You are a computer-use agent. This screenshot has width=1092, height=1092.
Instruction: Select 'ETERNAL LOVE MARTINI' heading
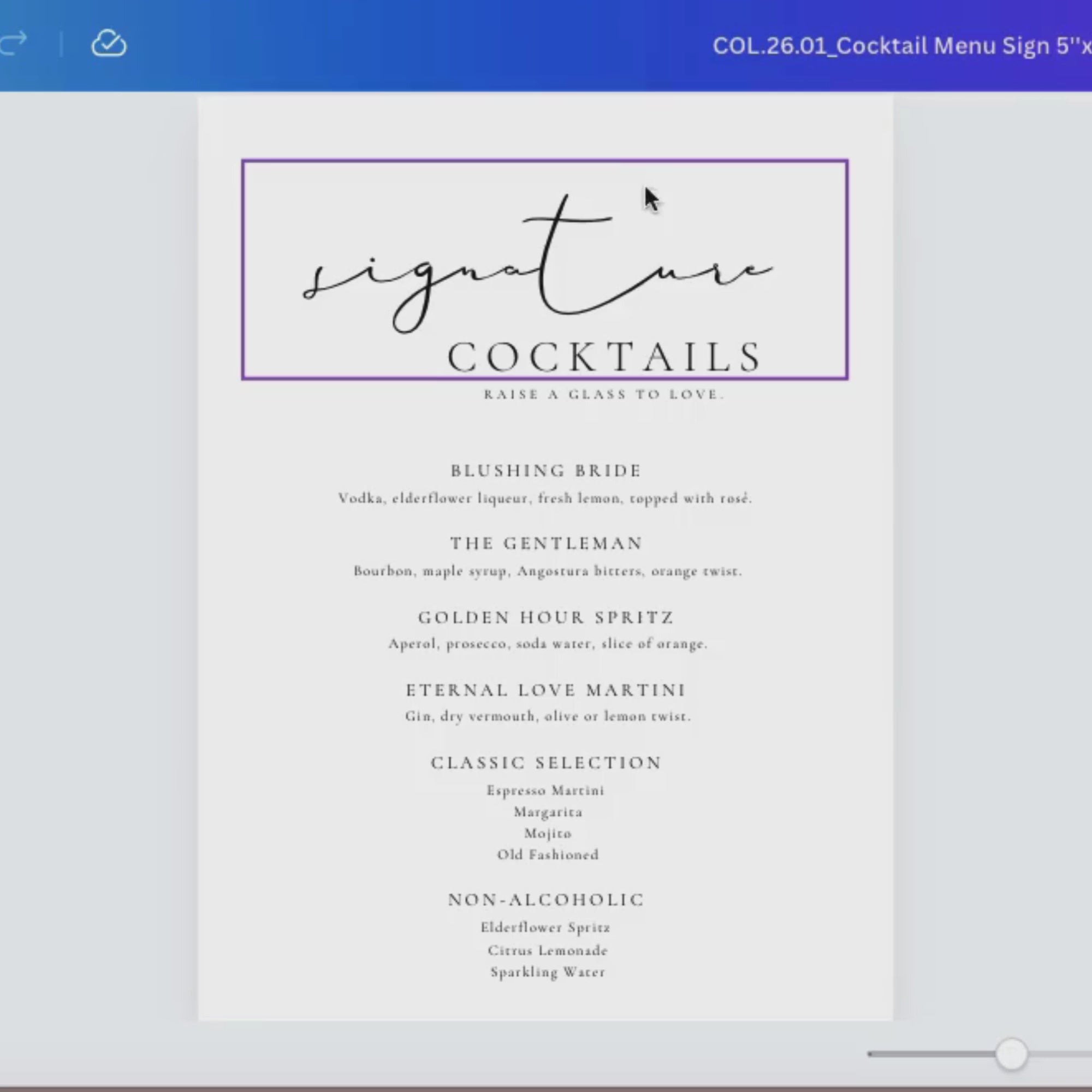coord(545,690)
